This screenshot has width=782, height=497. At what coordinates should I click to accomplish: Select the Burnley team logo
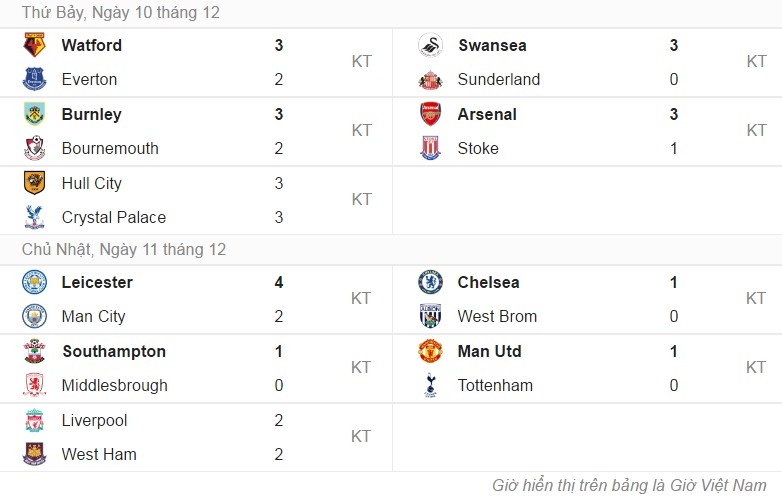click(x=34, y=114)
